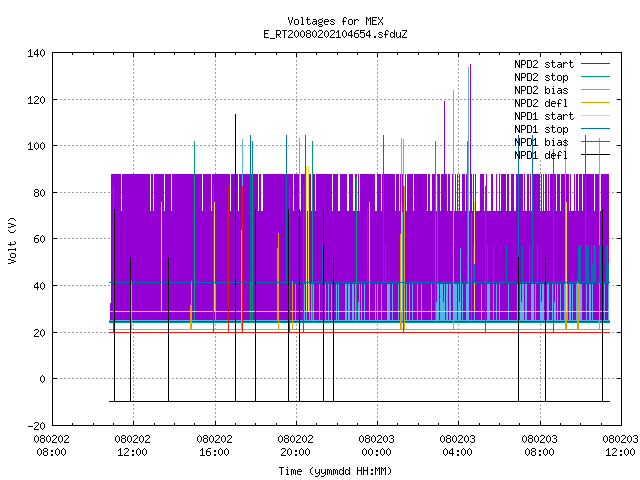Click the 140 y-axis tick label
Screen dimensions: 640x480
(36, 53)
